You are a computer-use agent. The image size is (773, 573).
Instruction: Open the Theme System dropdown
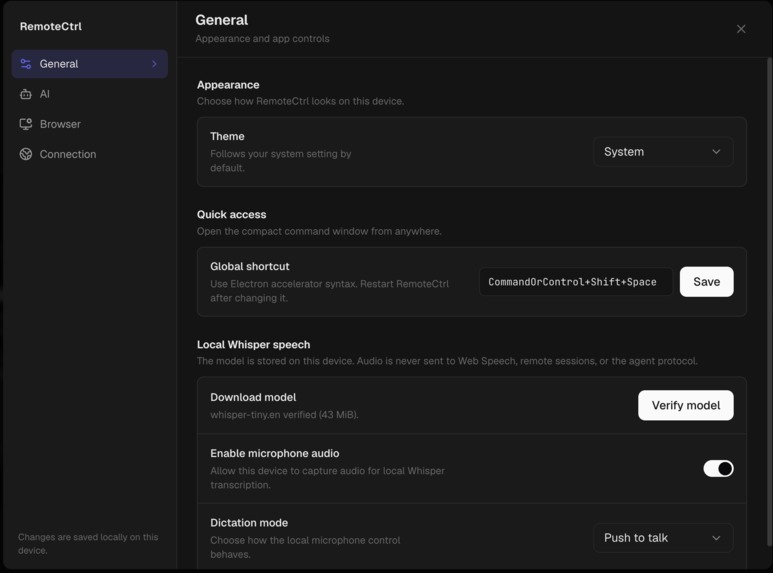click(x=663, y=152)
